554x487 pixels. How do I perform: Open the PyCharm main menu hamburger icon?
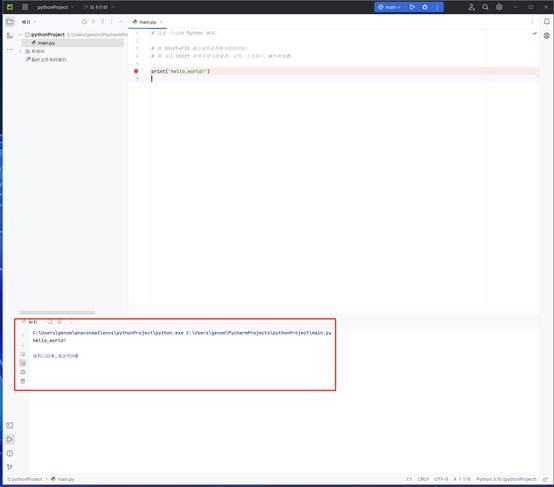click(25, 7)
